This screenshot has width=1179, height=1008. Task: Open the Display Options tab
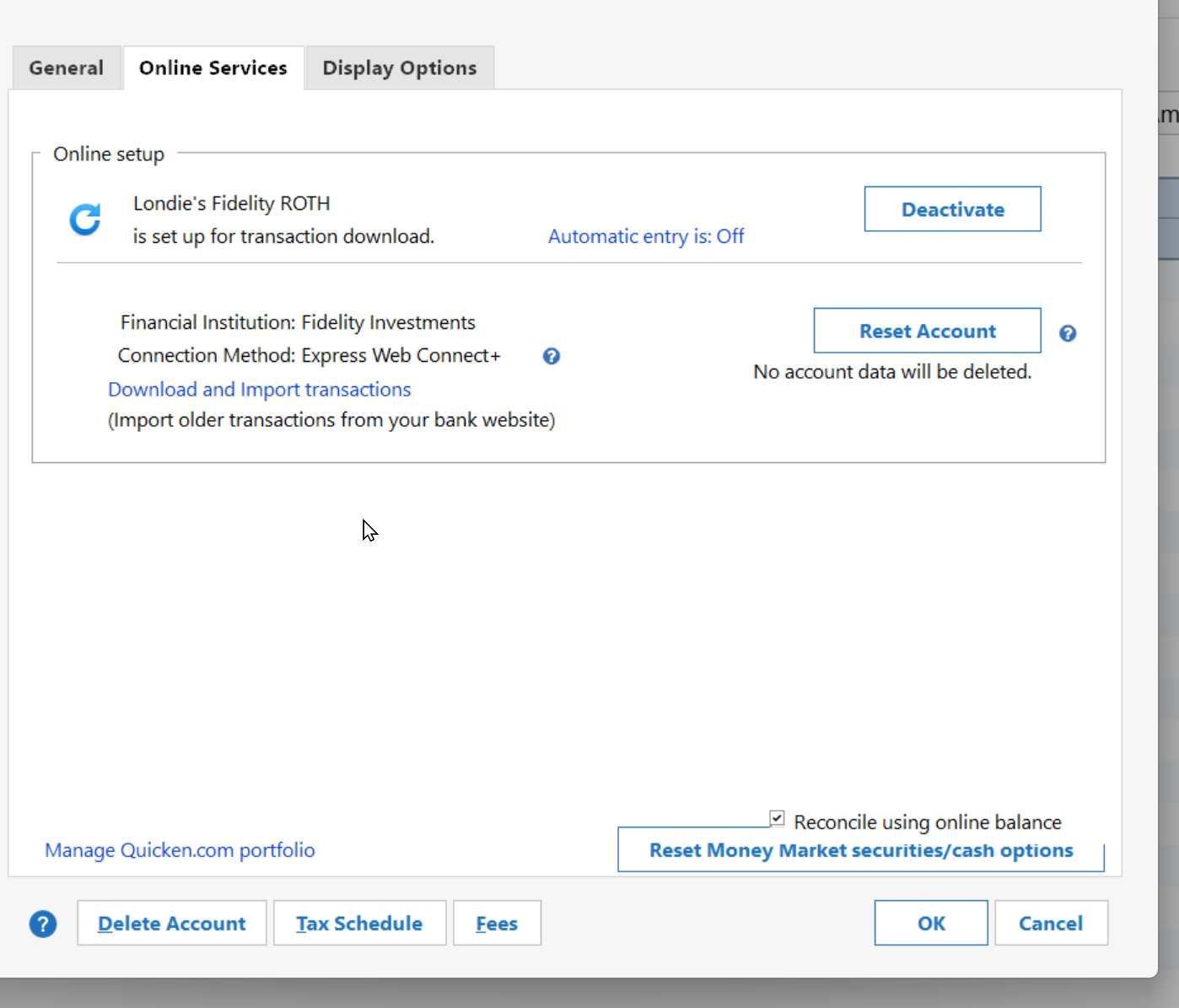pyautogui.click(x=400, y=67)
